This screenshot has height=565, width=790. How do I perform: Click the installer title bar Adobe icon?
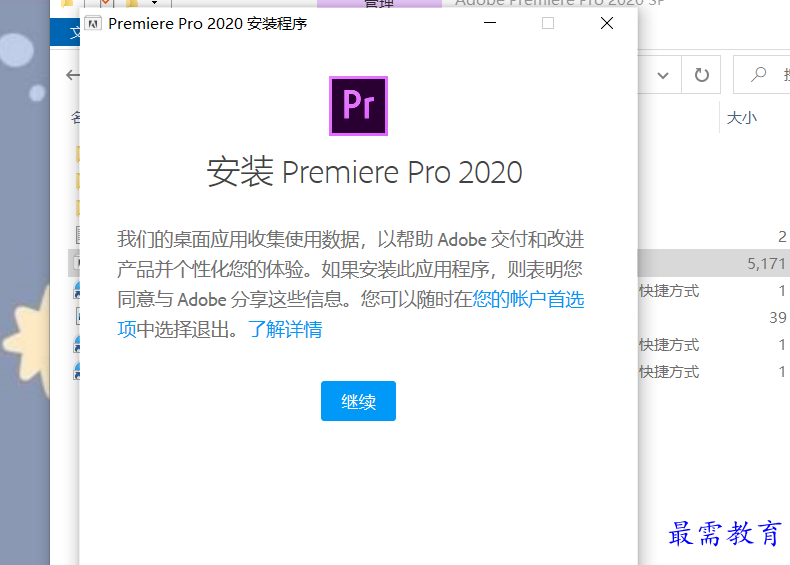pos(93,23)
